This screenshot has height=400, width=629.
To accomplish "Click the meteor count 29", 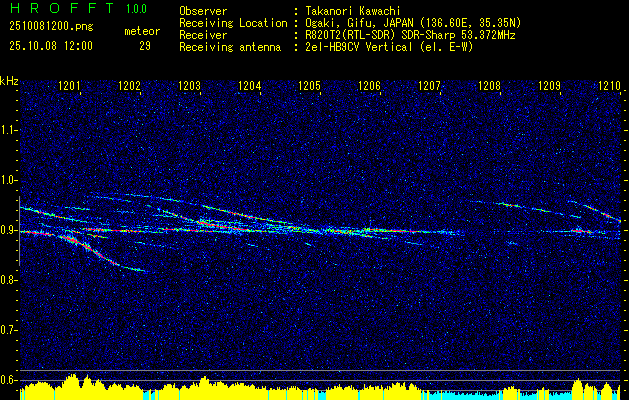I will [x=145, y=46].
